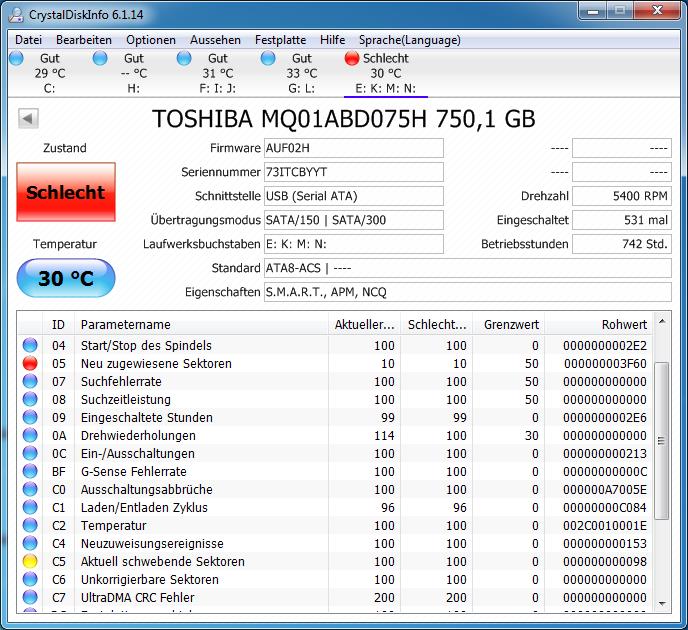Image resolution: width=688 pixels, height=630 pixels.
Task: Click the blue status orb above F: I: J:
Action: click(184, 58)
